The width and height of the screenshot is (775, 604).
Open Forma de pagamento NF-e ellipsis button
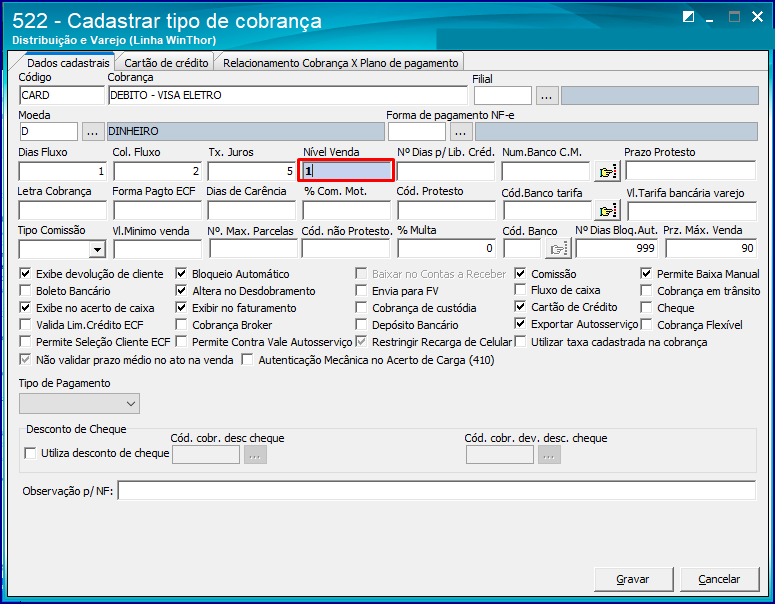(461, 131)
